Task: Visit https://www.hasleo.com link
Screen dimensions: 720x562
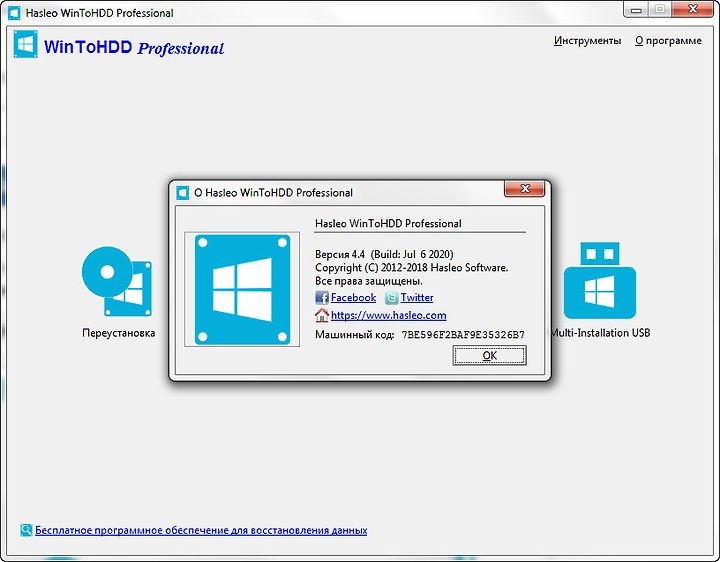Action: click(388, 315)
